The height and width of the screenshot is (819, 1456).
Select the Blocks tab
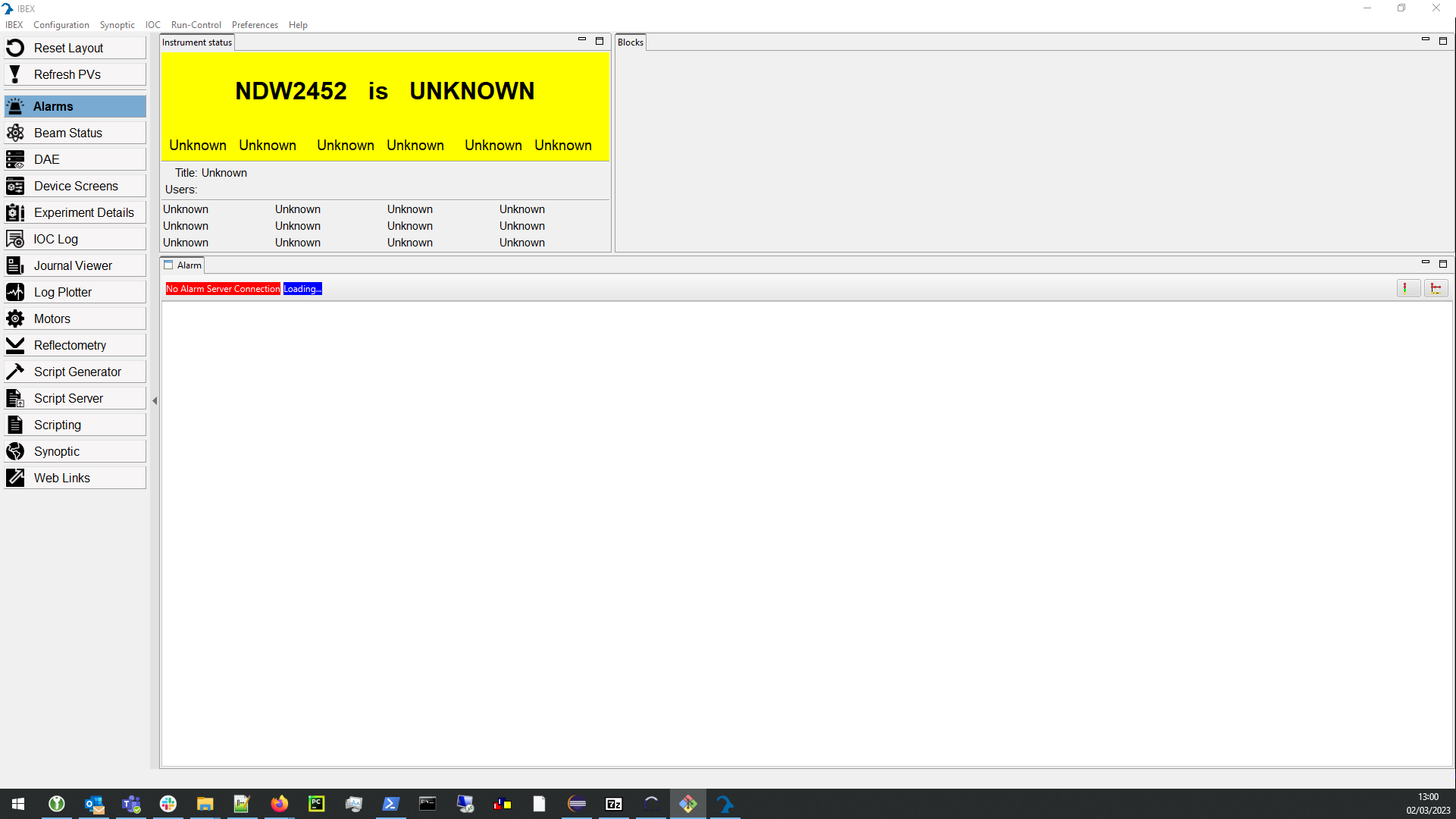(x=630, y=42)
